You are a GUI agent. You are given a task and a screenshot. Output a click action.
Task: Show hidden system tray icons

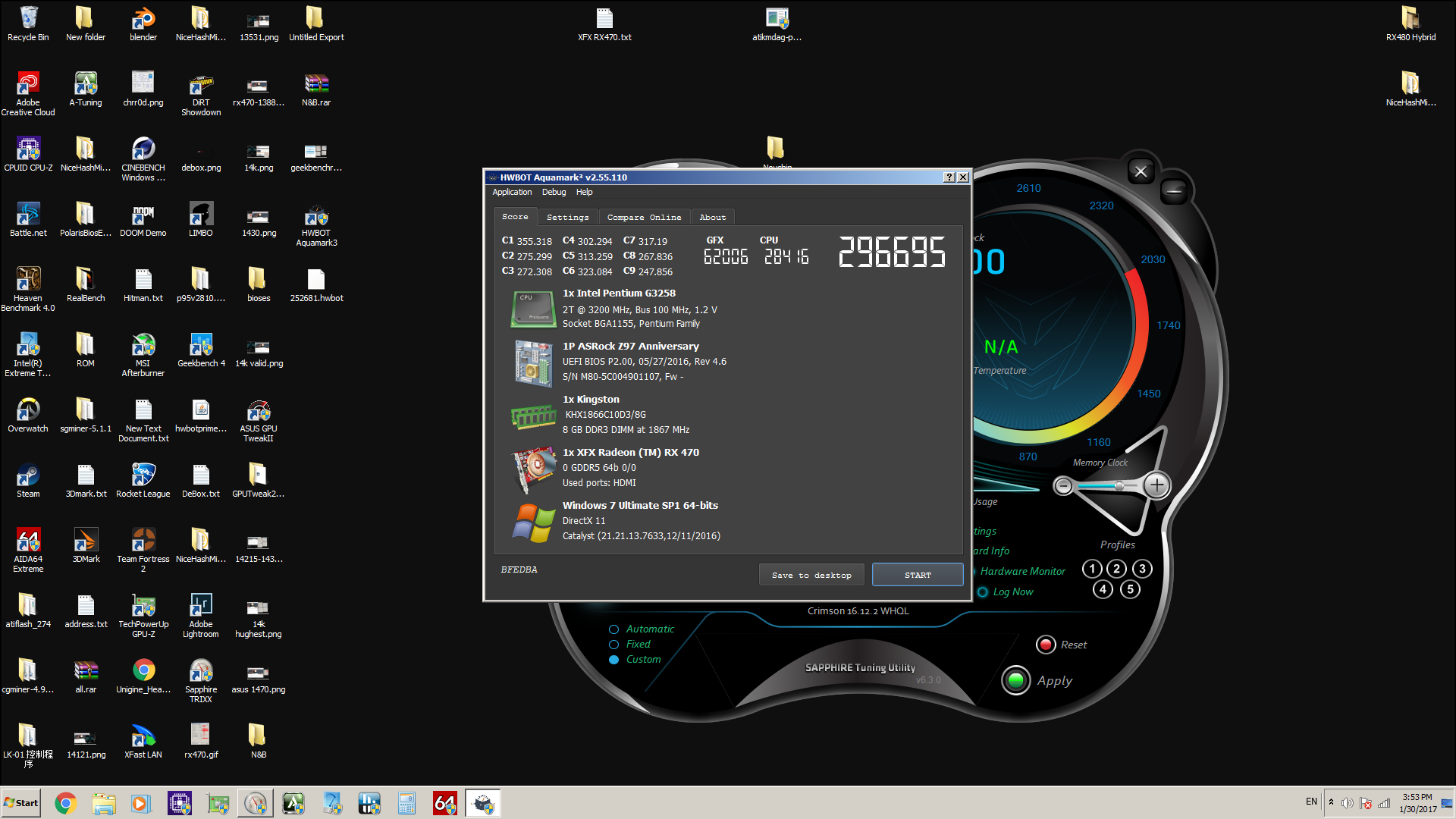[1331, 802]
